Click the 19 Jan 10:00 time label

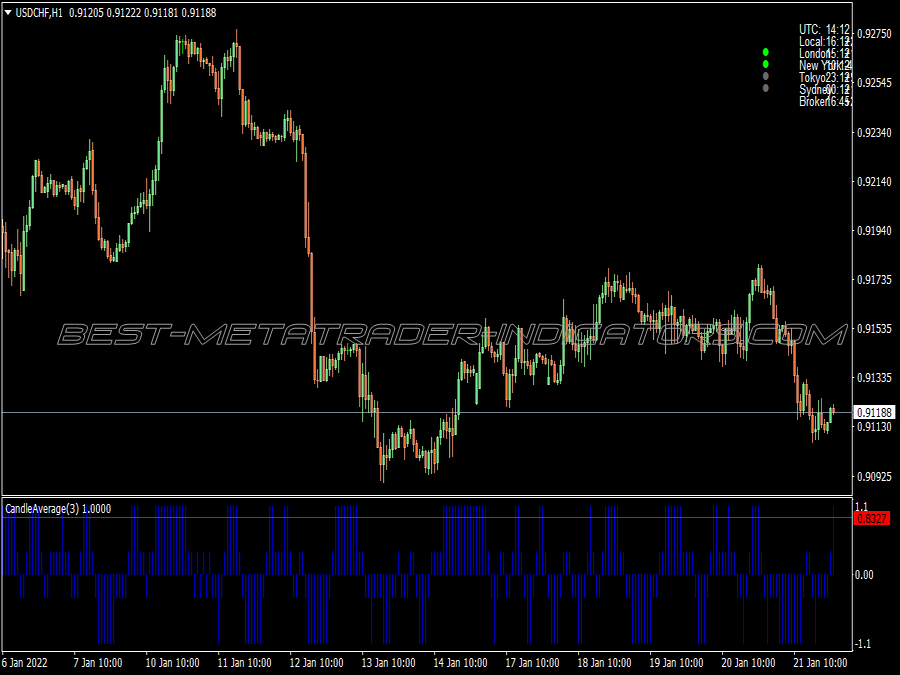[x=676, y=662]
